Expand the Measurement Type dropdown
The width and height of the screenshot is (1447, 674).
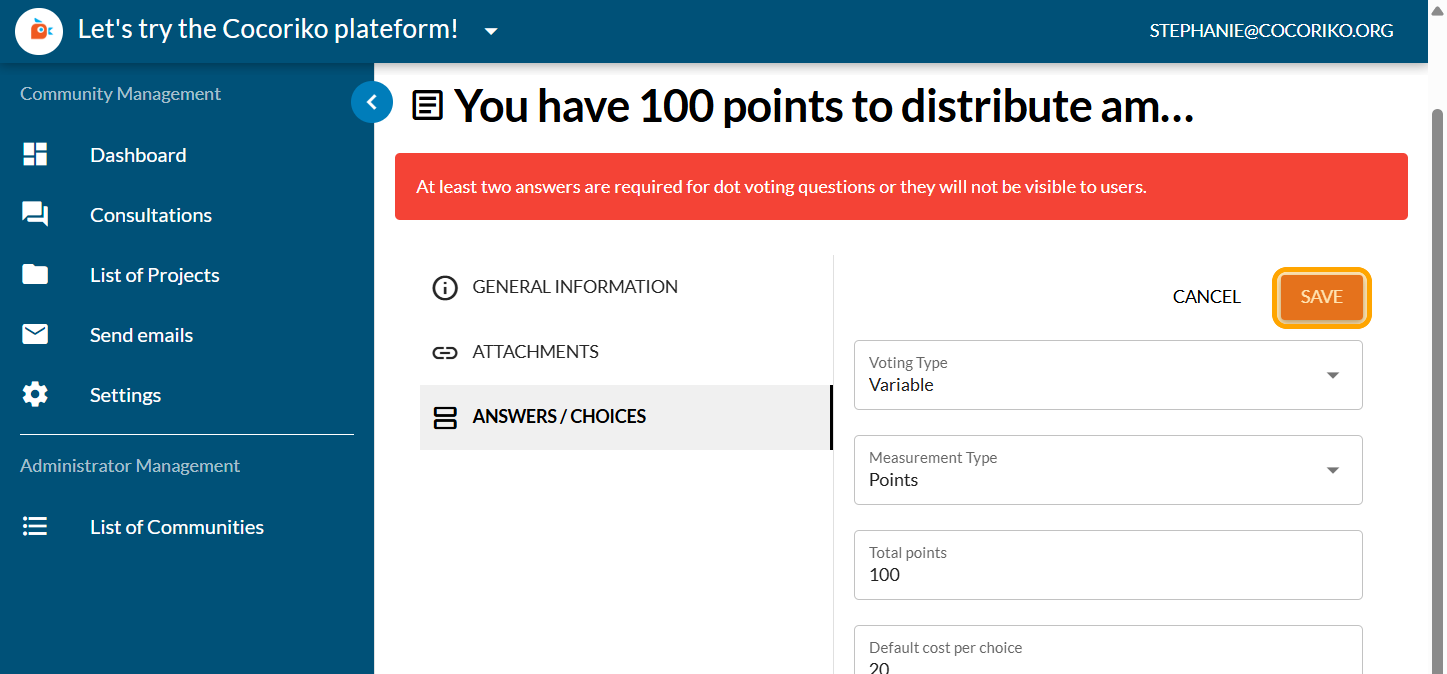pos(1332,470)
